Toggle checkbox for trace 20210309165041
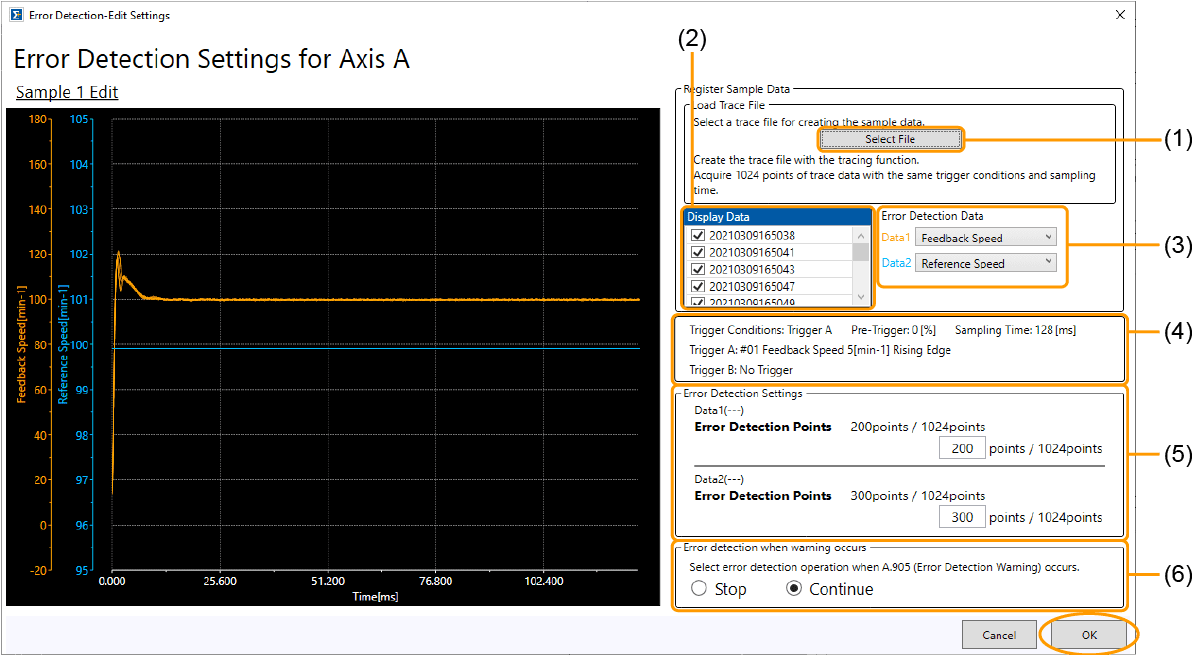 click(698, 253)
